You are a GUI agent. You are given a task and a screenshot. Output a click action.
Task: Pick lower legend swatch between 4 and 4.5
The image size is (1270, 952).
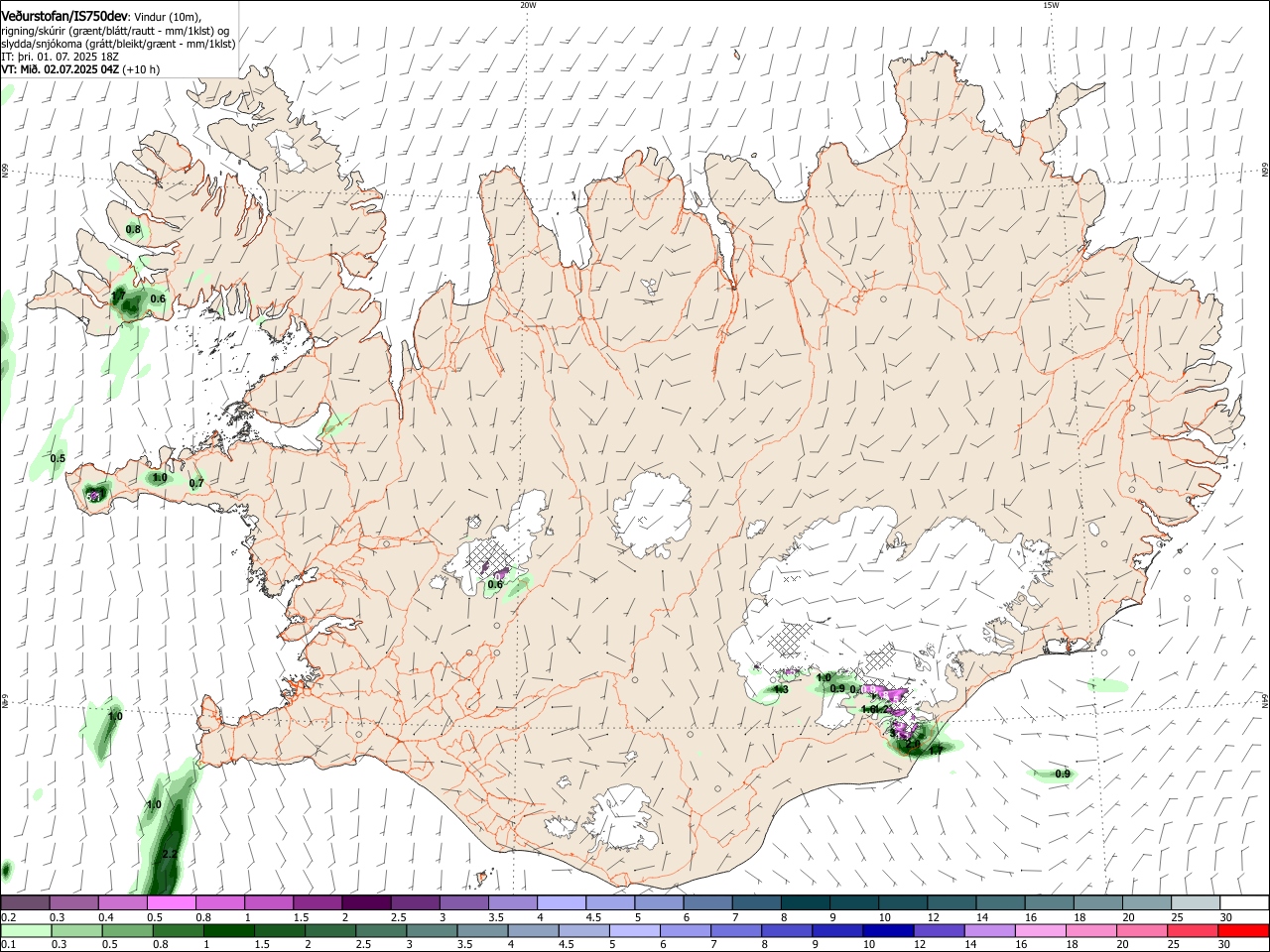(533, 930)
